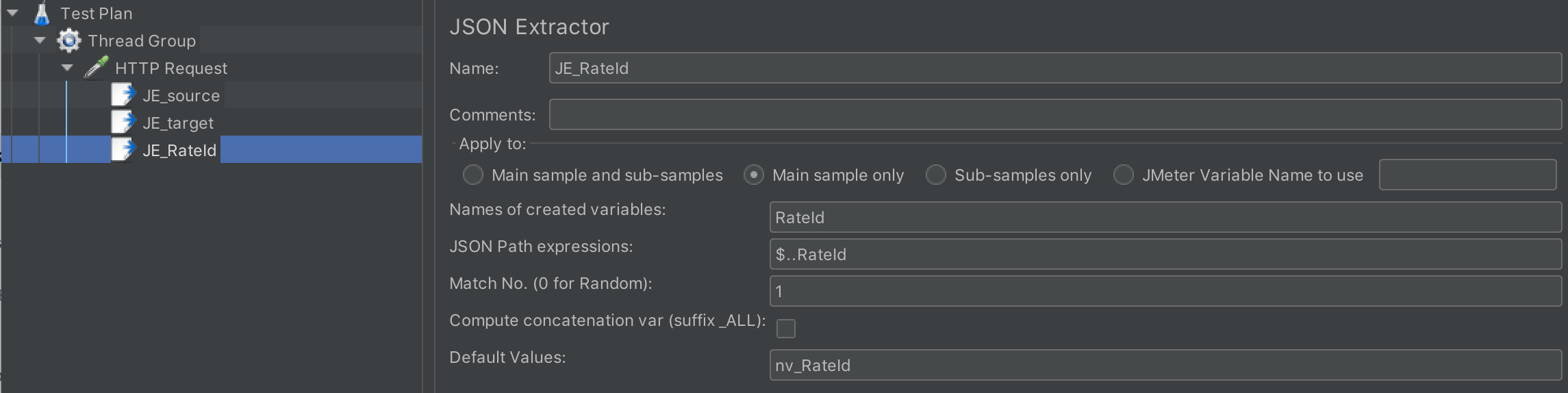Focus the JSON Path expressions field

coord(1164,255)
